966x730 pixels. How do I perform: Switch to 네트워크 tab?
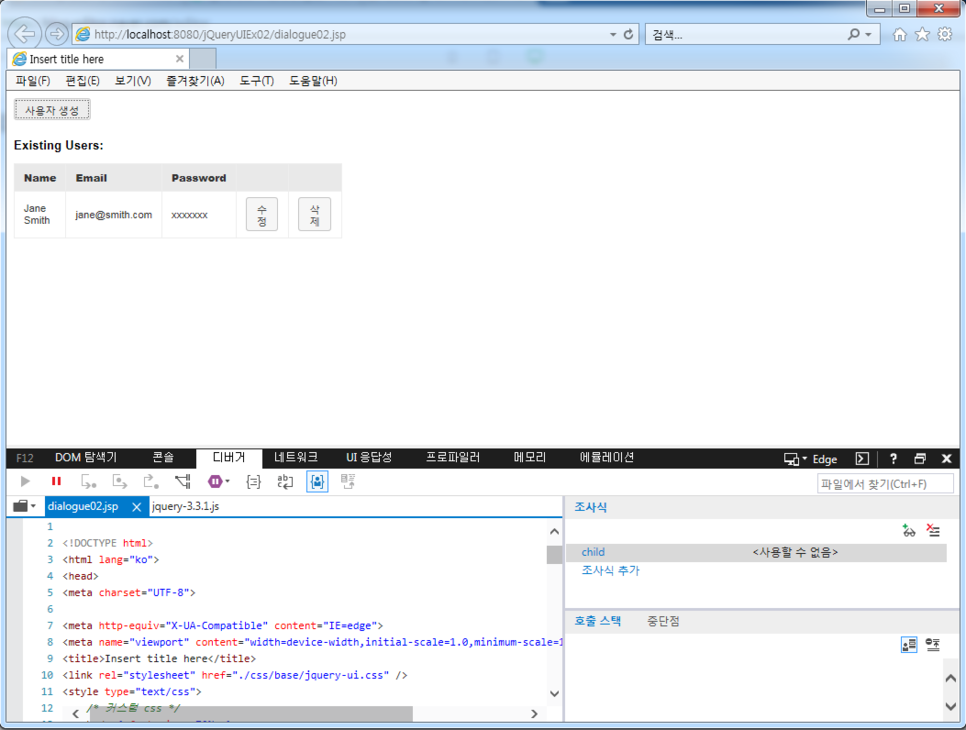(296, 458)
